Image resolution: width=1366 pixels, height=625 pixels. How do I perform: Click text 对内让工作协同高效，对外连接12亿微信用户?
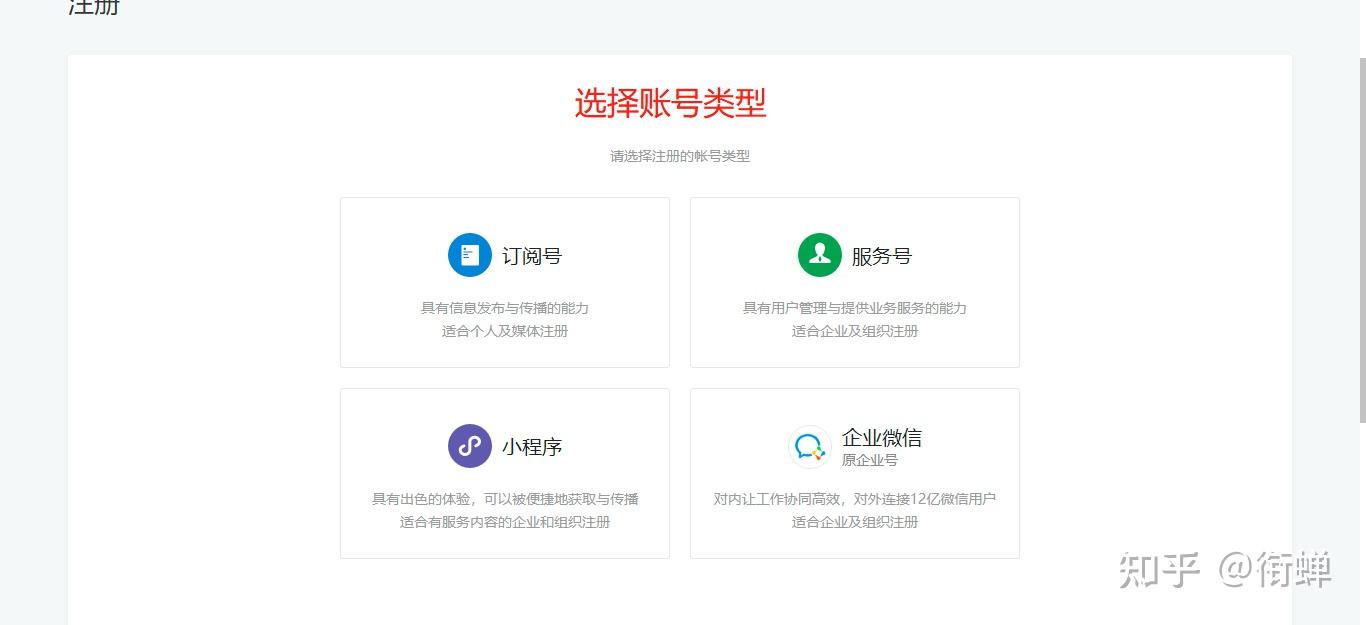[855, 499]
